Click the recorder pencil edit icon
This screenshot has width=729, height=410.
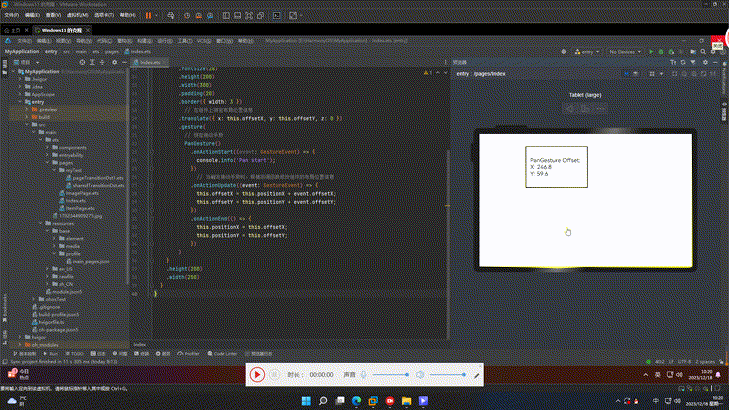pos(477,375)
